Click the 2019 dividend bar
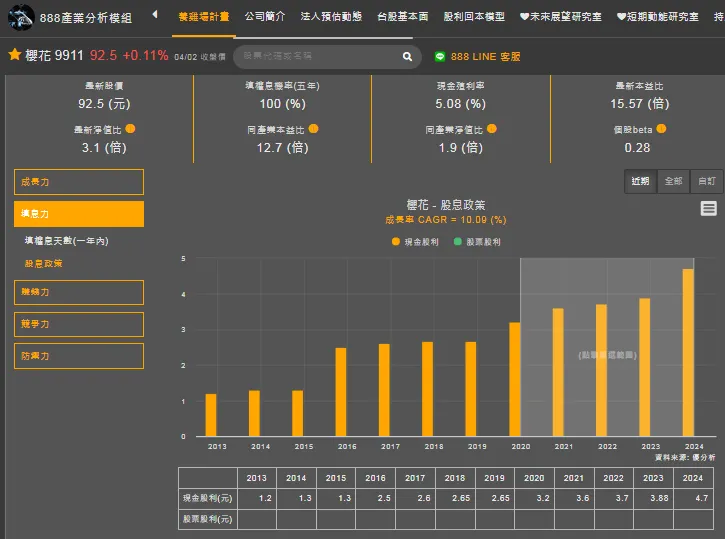This screenshot has width=725, height=539. coord(471,389)
